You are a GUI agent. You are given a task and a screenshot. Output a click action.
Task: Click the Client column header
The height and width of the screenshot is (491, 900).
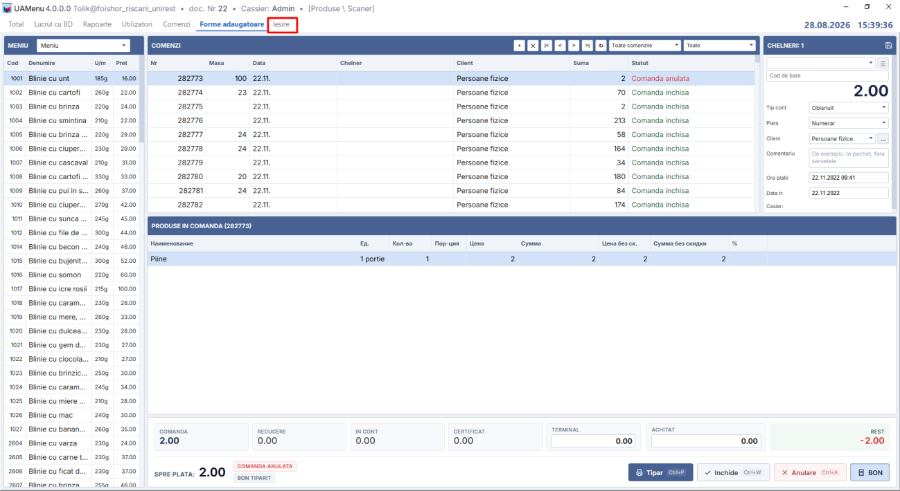pyautogui.click(x=464, y=63)
